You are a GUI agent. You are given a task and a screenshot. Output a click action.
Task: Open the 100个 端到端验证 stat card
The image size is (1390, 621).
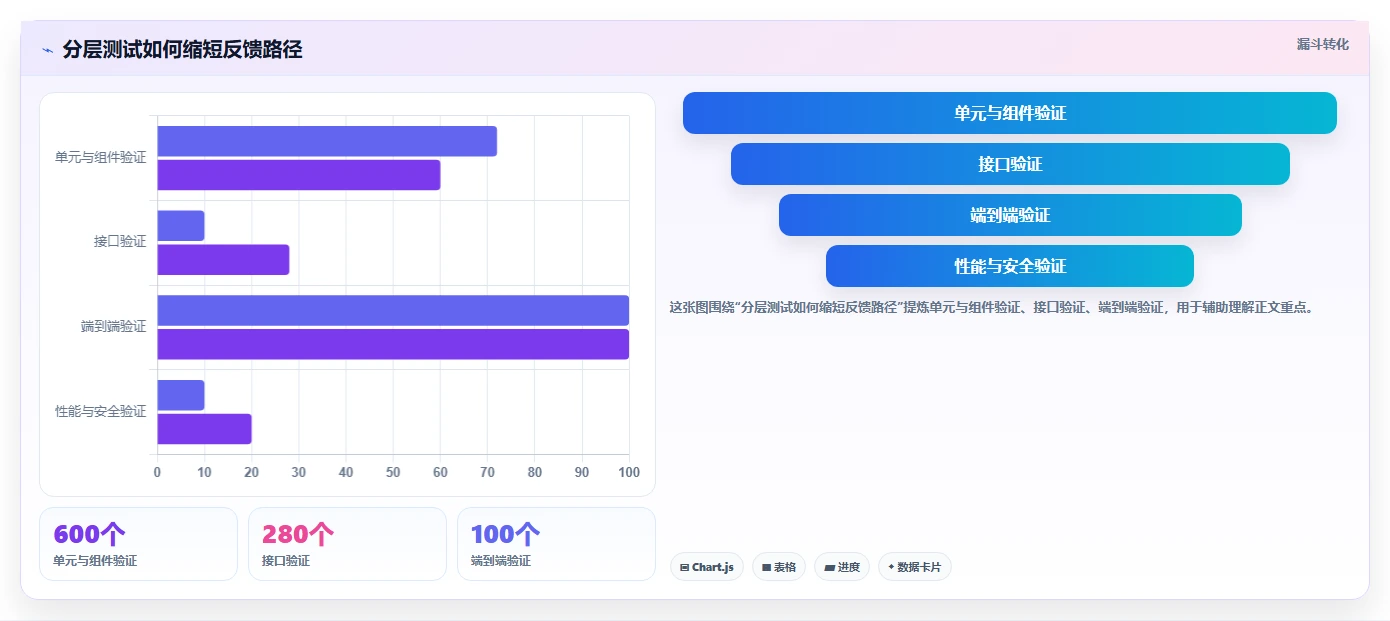click(556, 544)
